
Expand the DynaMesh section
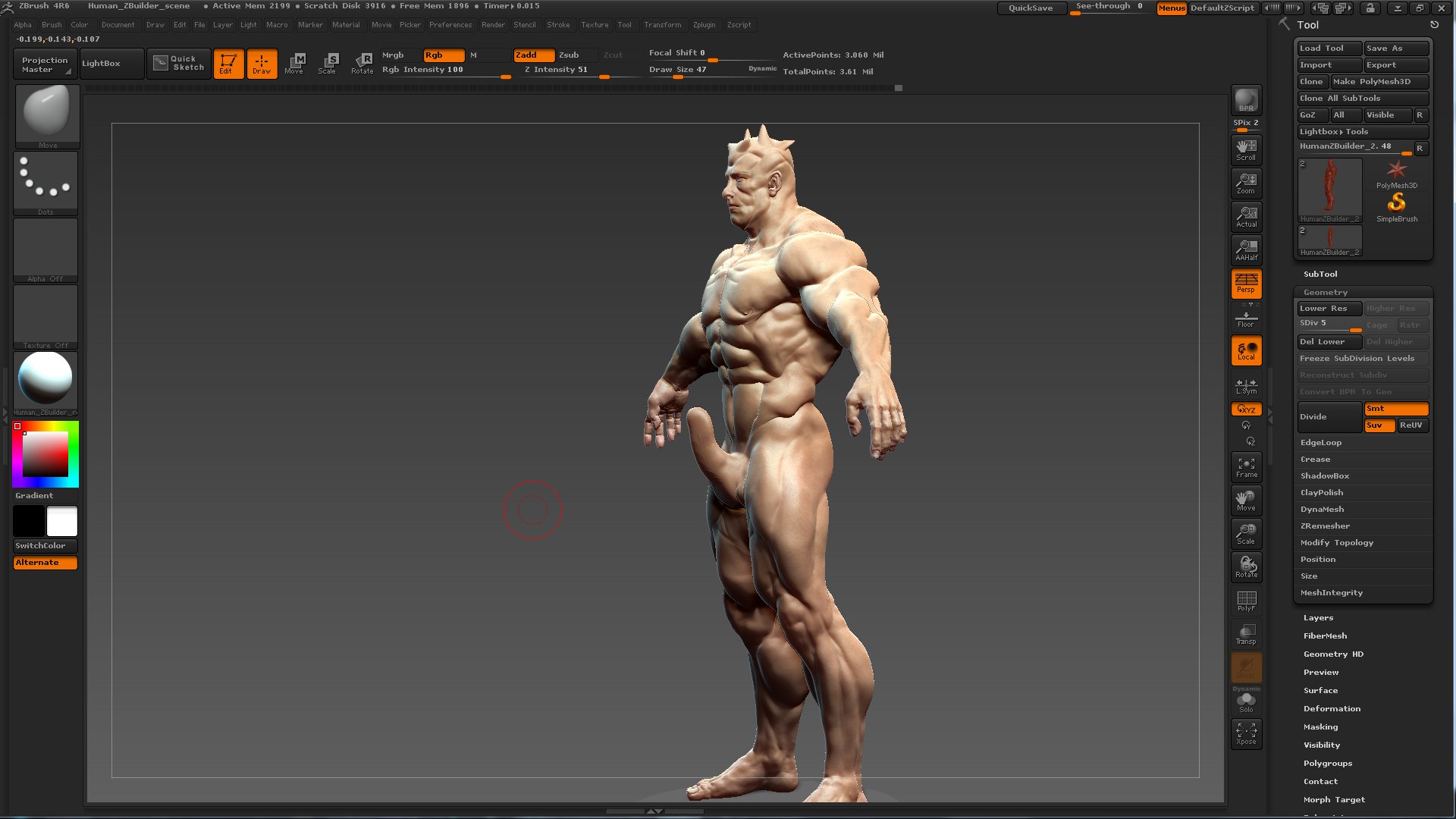[x=1322, y=510]
